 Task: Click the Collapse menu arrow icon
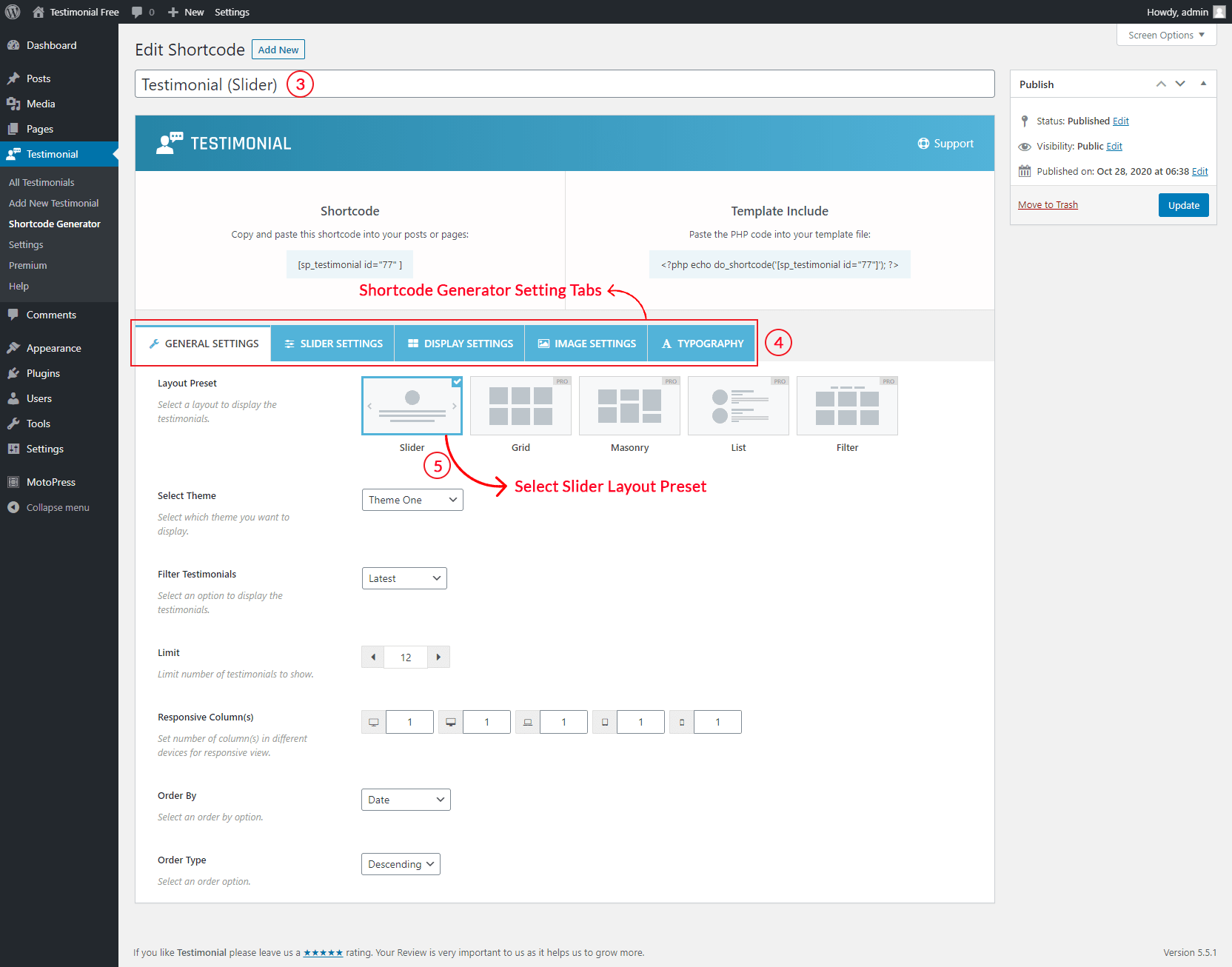click(x=13, y=507)
